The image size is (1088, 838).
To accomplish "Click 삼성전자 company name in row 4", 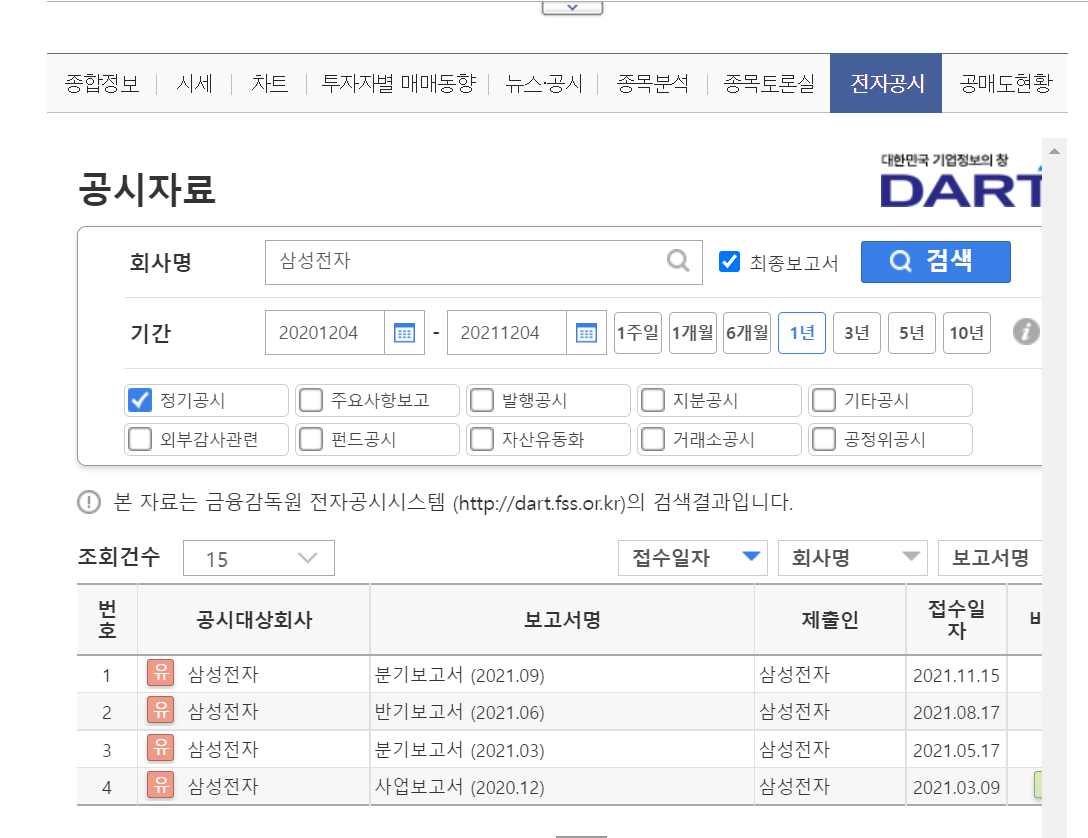I will (223, 786).
